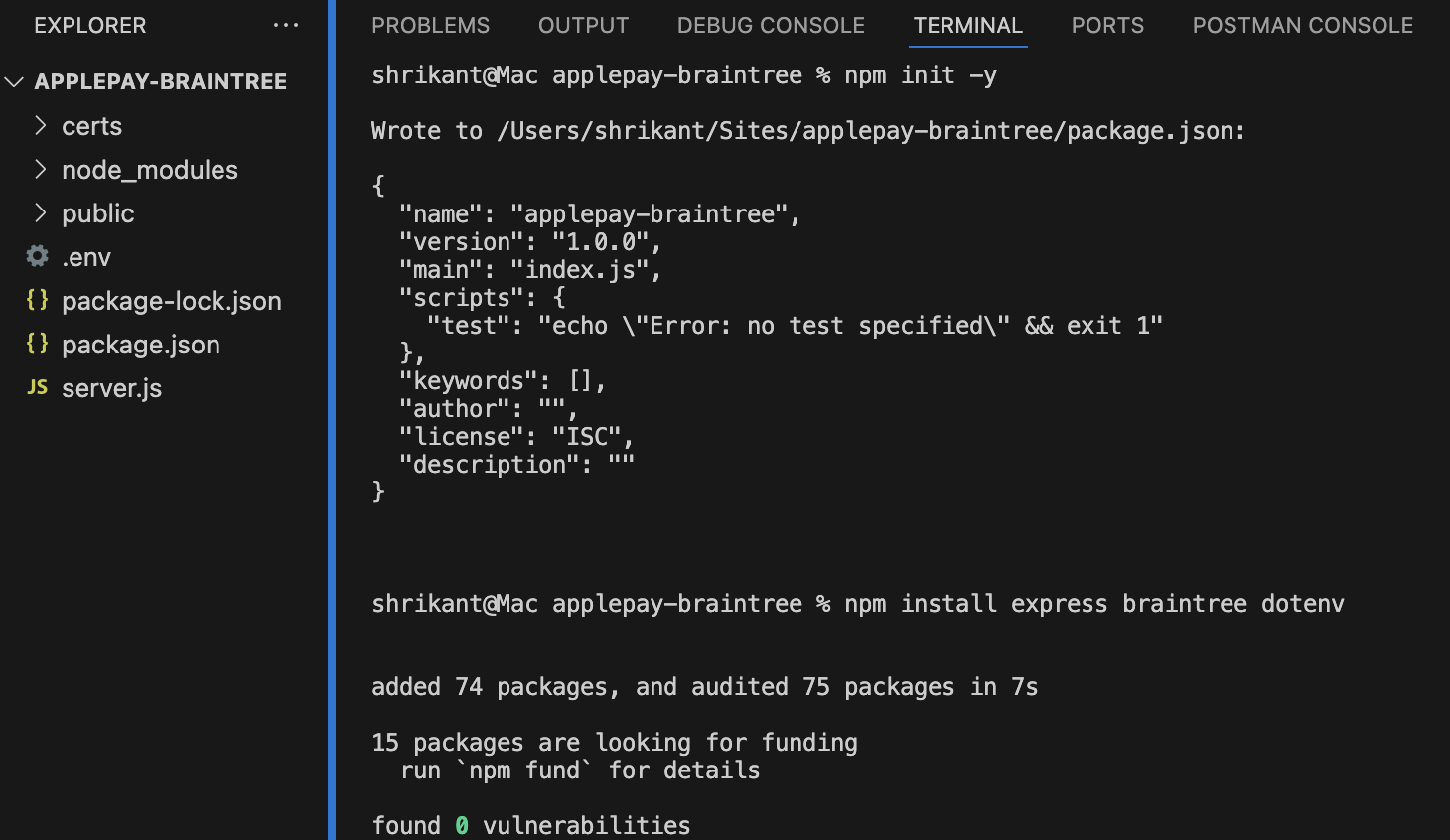This screenshot has width=1450, height=840.
Task: Open server.js from the file tree
Action: point(111,388)
